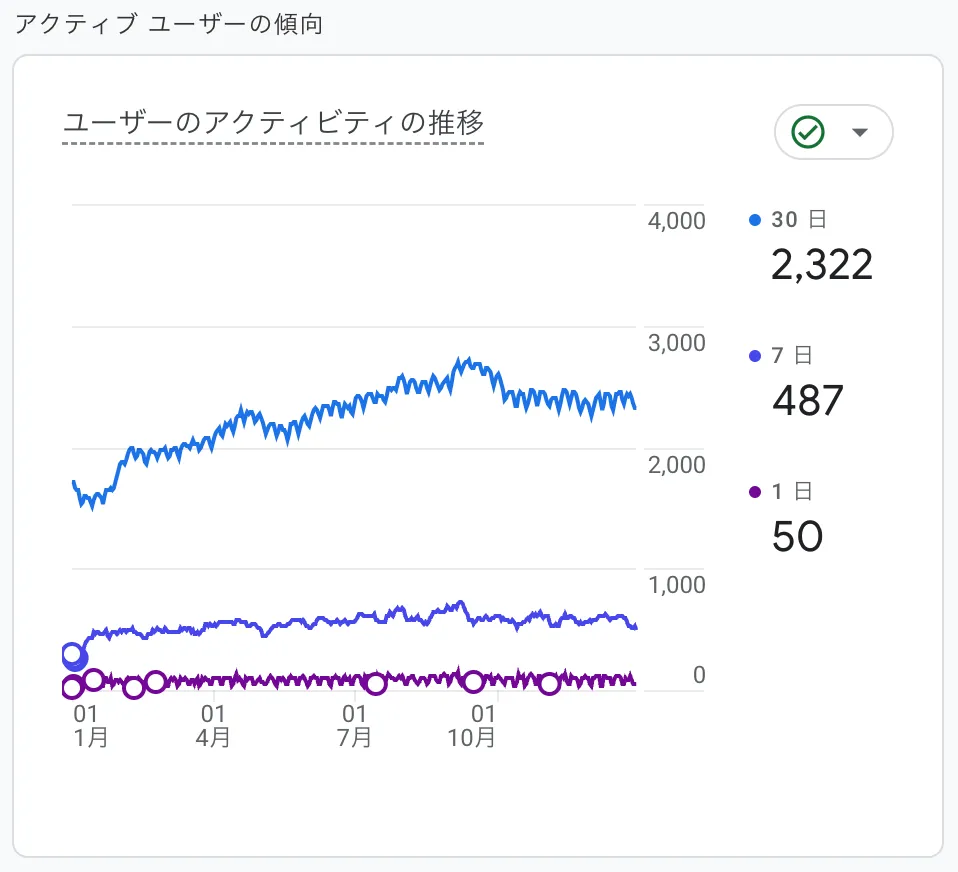The image size is (958, 872).
Task: Click the 4,000 y-axis label
Action: tap(674, 221)
